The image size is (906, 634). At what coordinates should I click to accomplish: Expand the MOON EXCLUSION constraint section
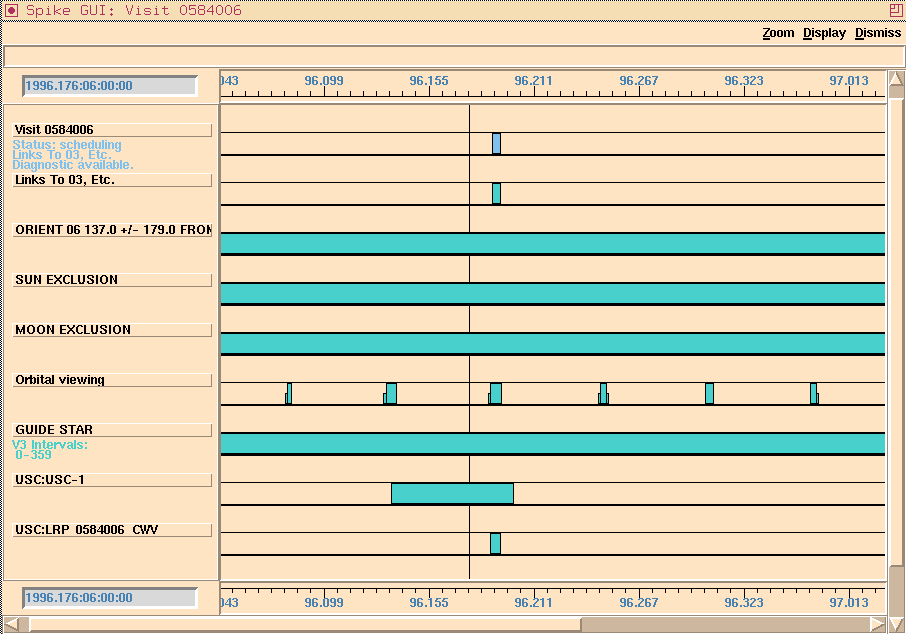point(113,329)
